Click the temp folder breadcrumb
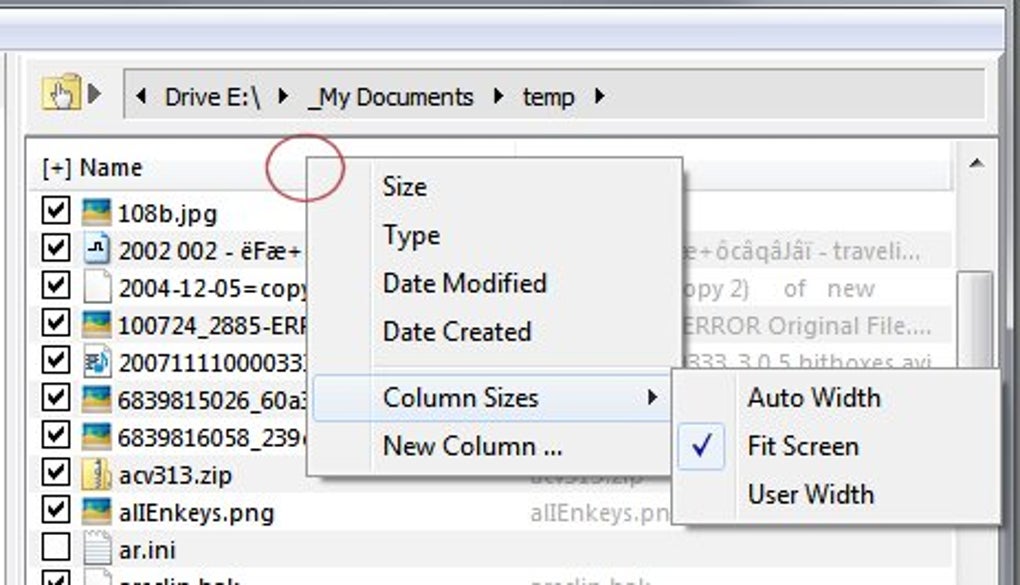Image resolution: width=1020 pixels, height=585 pixels. click(x=548, y=97)
